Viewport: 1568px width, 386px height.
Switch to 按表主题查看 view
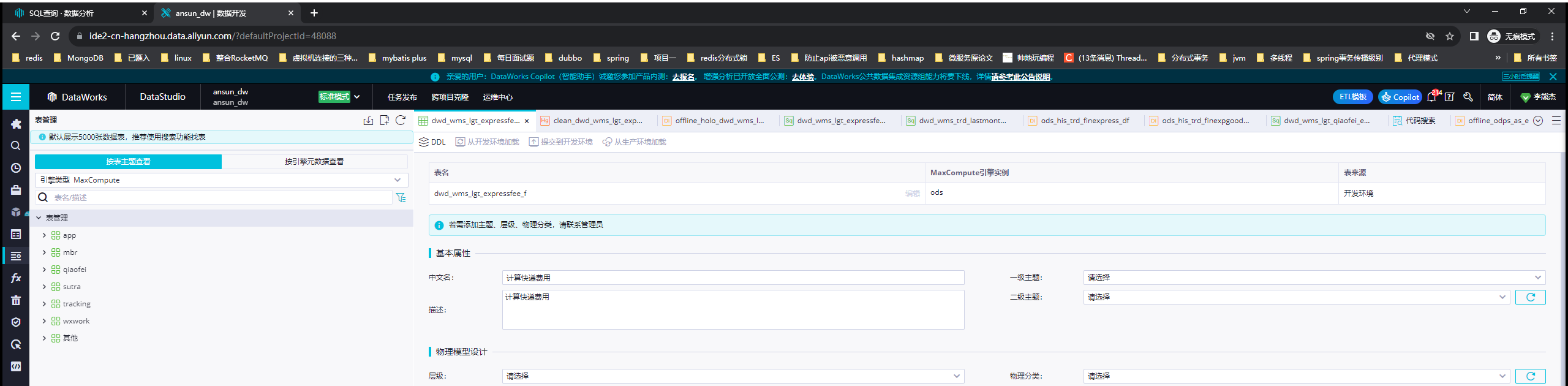pyautogui.click(x=128, y=162)
